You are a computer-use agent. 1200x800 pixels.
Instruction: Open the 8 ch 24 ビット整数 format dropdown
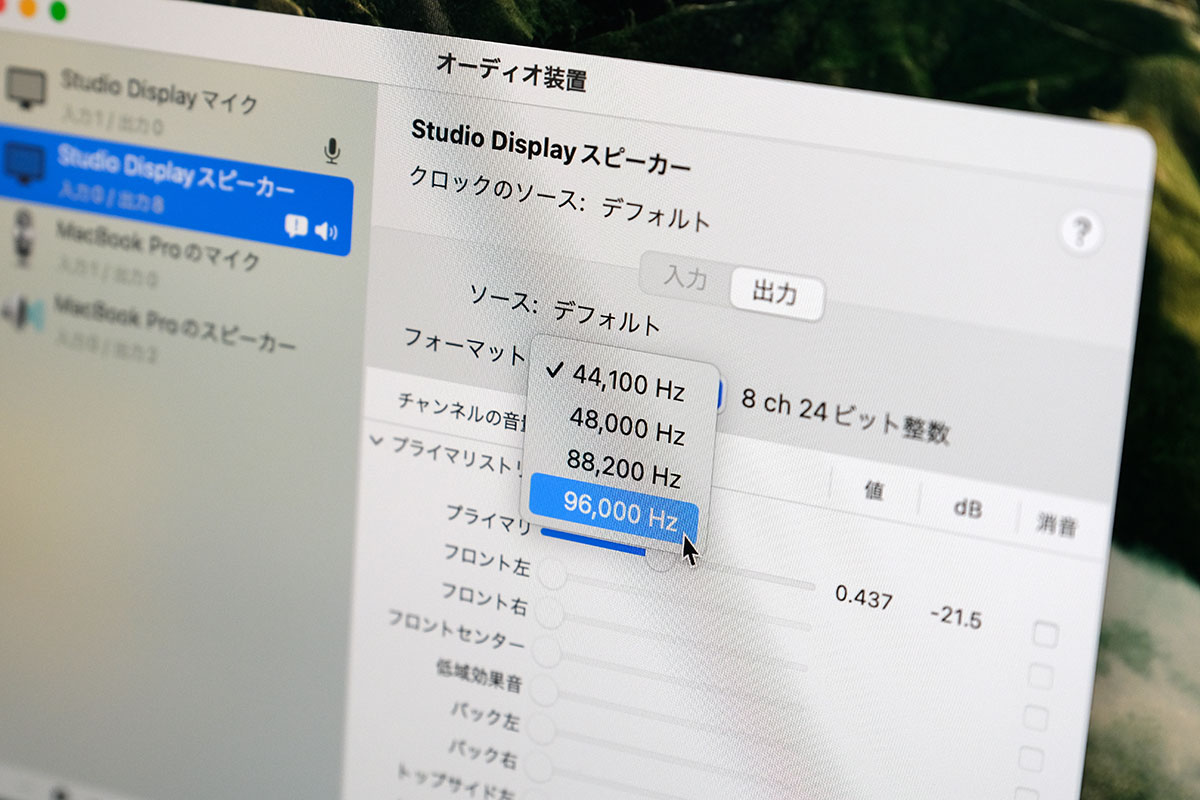pos(845,415)
